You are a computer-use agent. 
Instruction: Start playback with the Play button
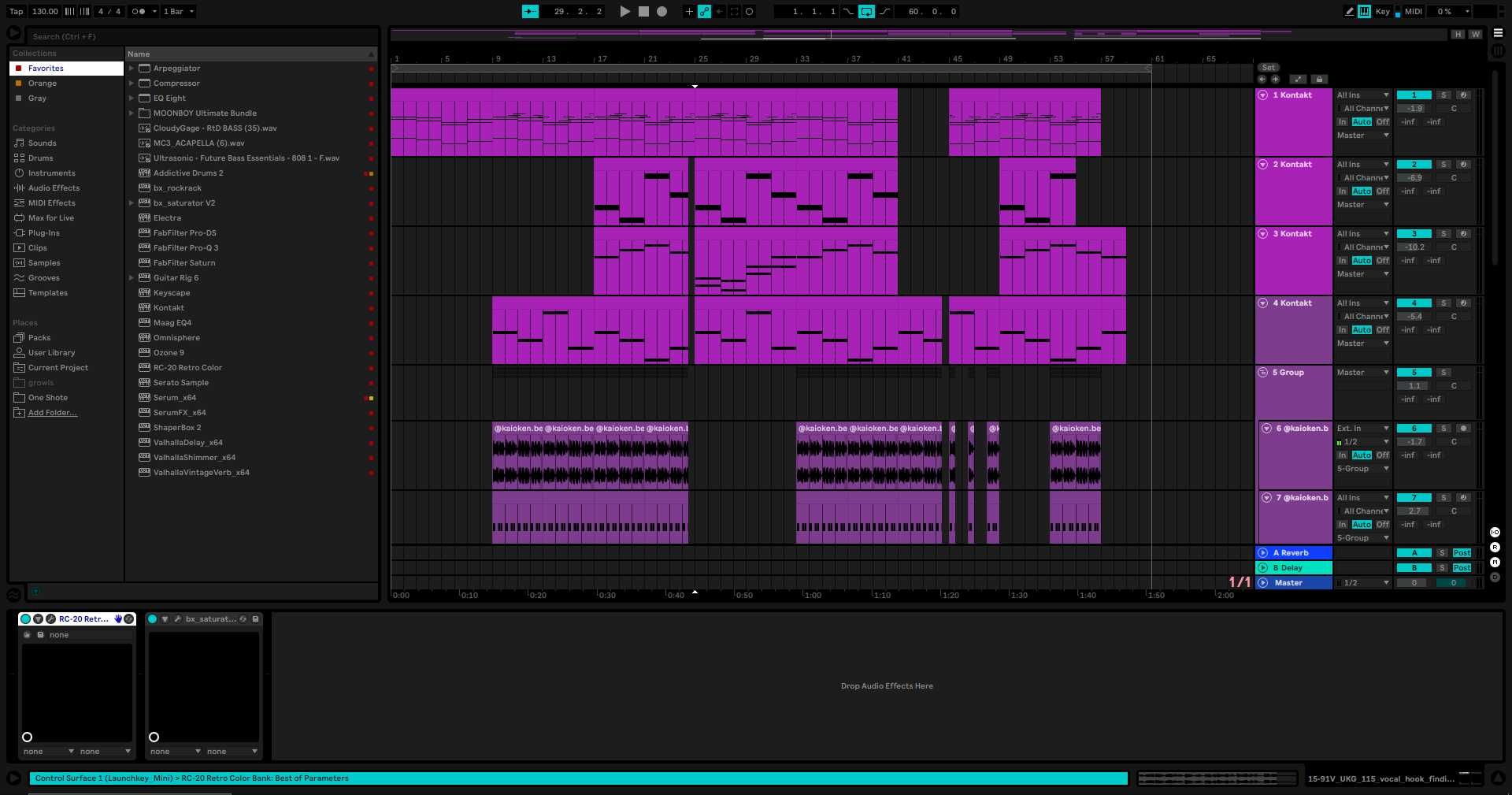624,11
